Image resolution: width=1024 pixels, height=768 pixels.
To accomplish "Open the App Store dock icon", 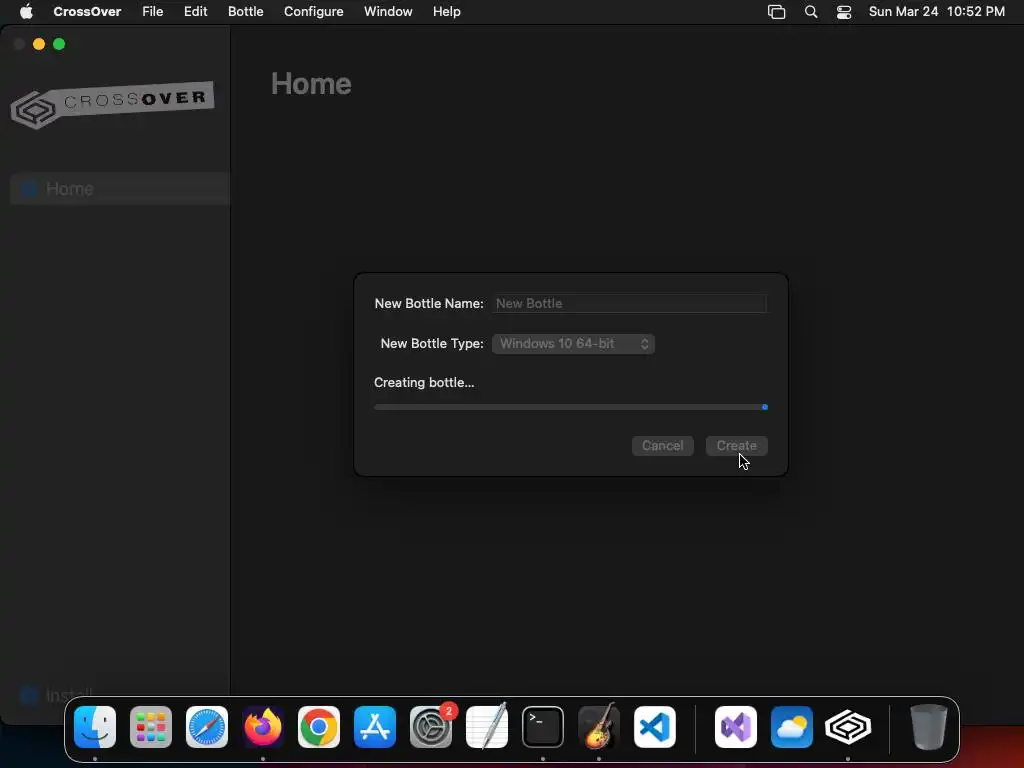I will tap(375, 727).
